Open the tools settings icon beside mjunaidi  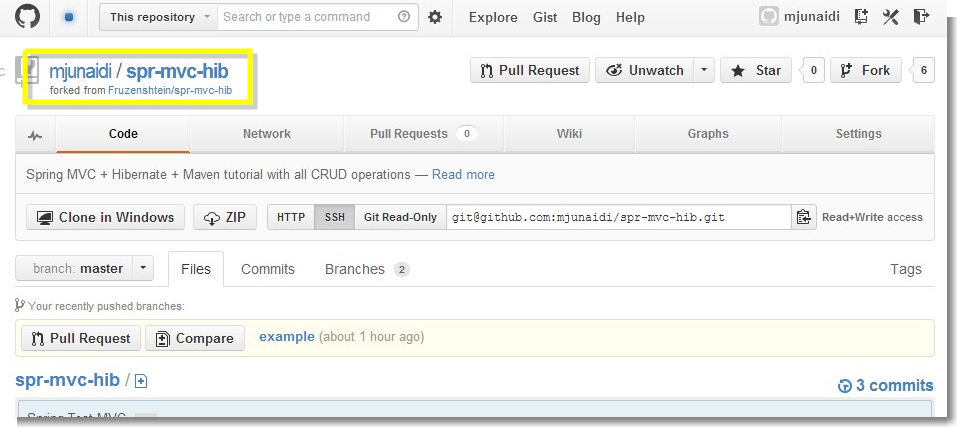click(890, 17)
